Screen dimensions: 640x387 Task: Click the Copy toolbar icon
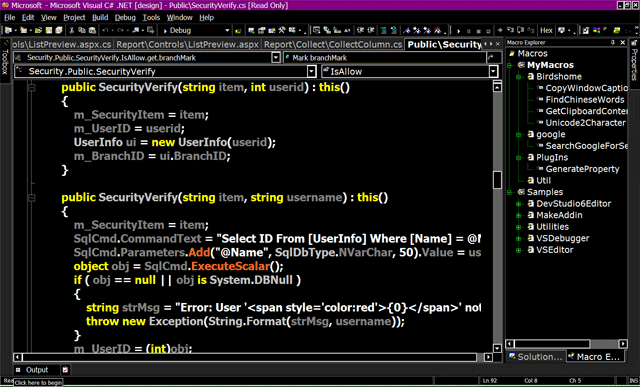(x=82, y=30)
